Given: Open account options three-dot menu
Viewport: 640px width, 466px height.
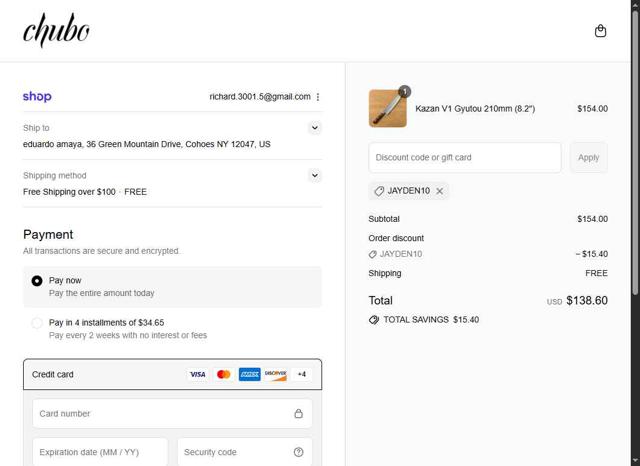Looking at the screenshot, I should point(318,97).
